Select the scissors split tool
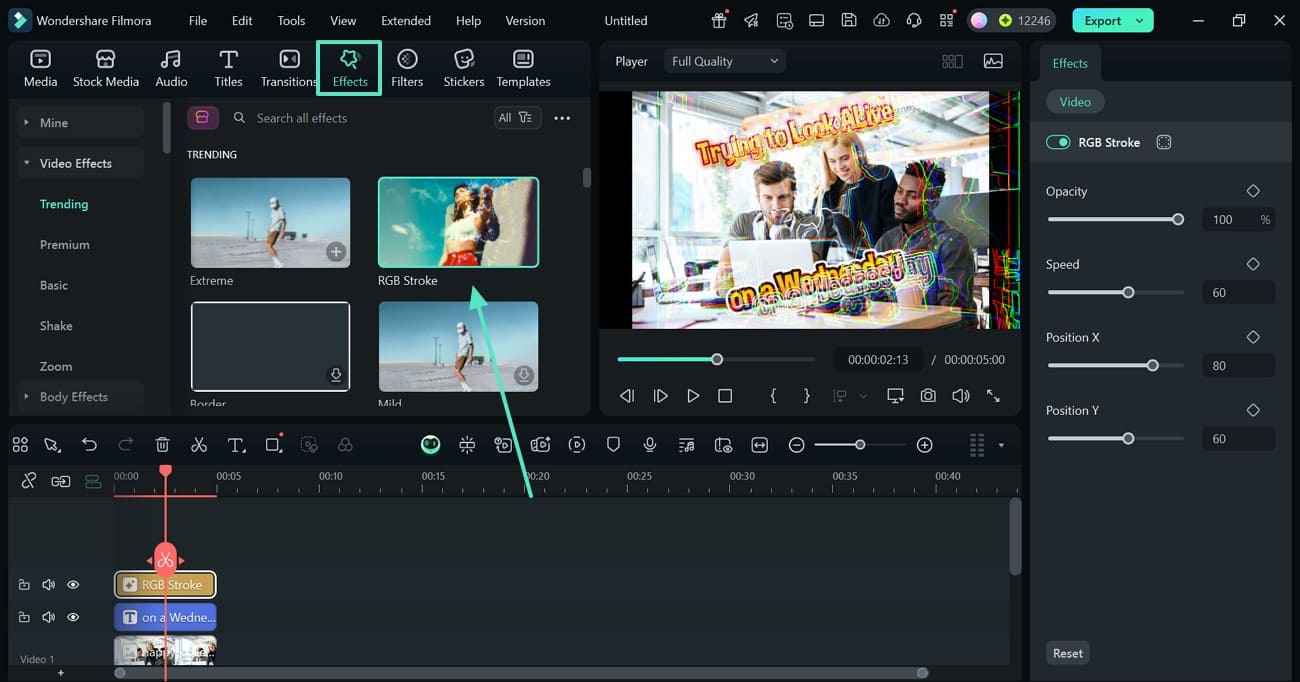The width and height of the screenshot is (1300, 682). (x=199, y=444)
